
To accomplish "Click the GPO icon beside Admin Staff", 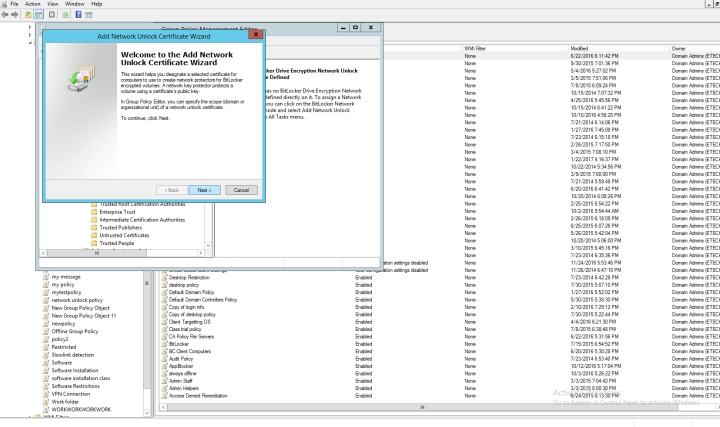I will pos(164,381).
